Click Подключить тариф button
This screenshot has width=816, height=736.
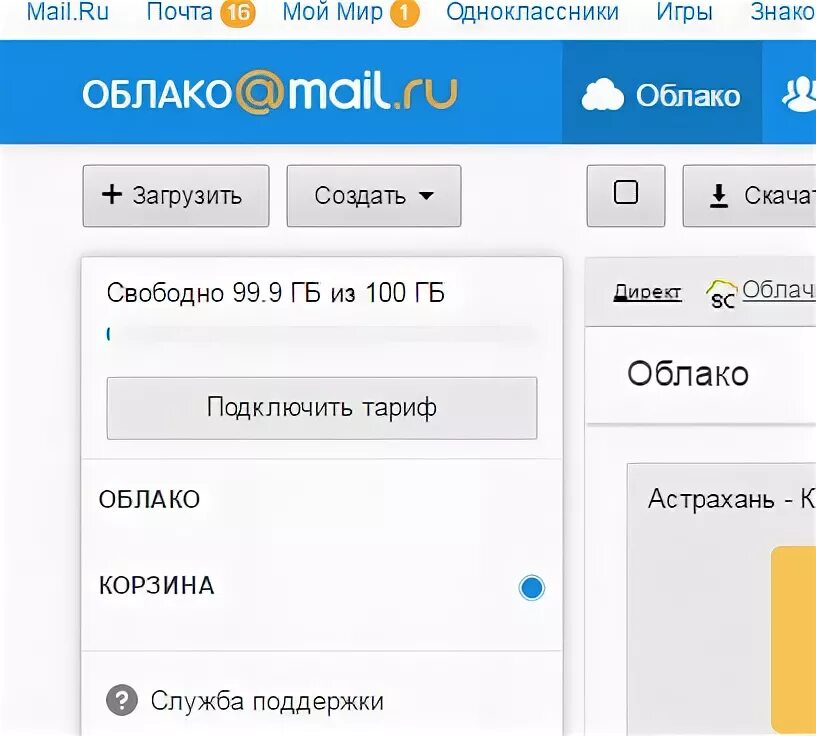pos(322,408)
